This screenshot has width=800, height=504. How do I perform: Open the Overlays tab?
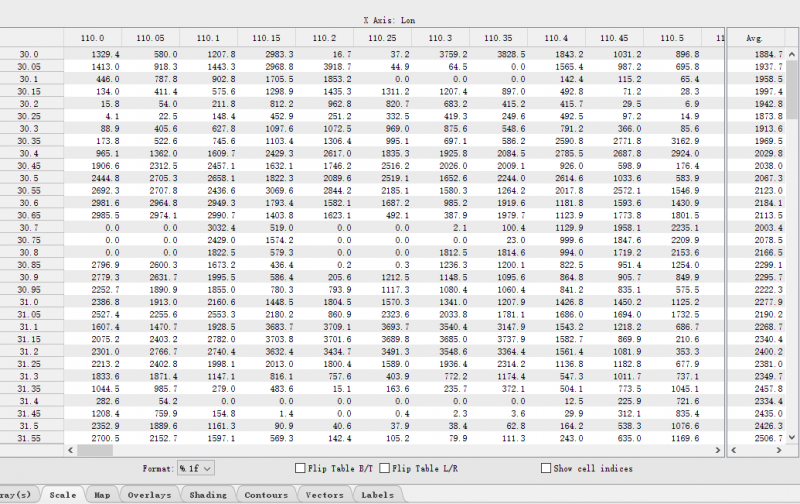pyautogui.click(x=150, y=494)
